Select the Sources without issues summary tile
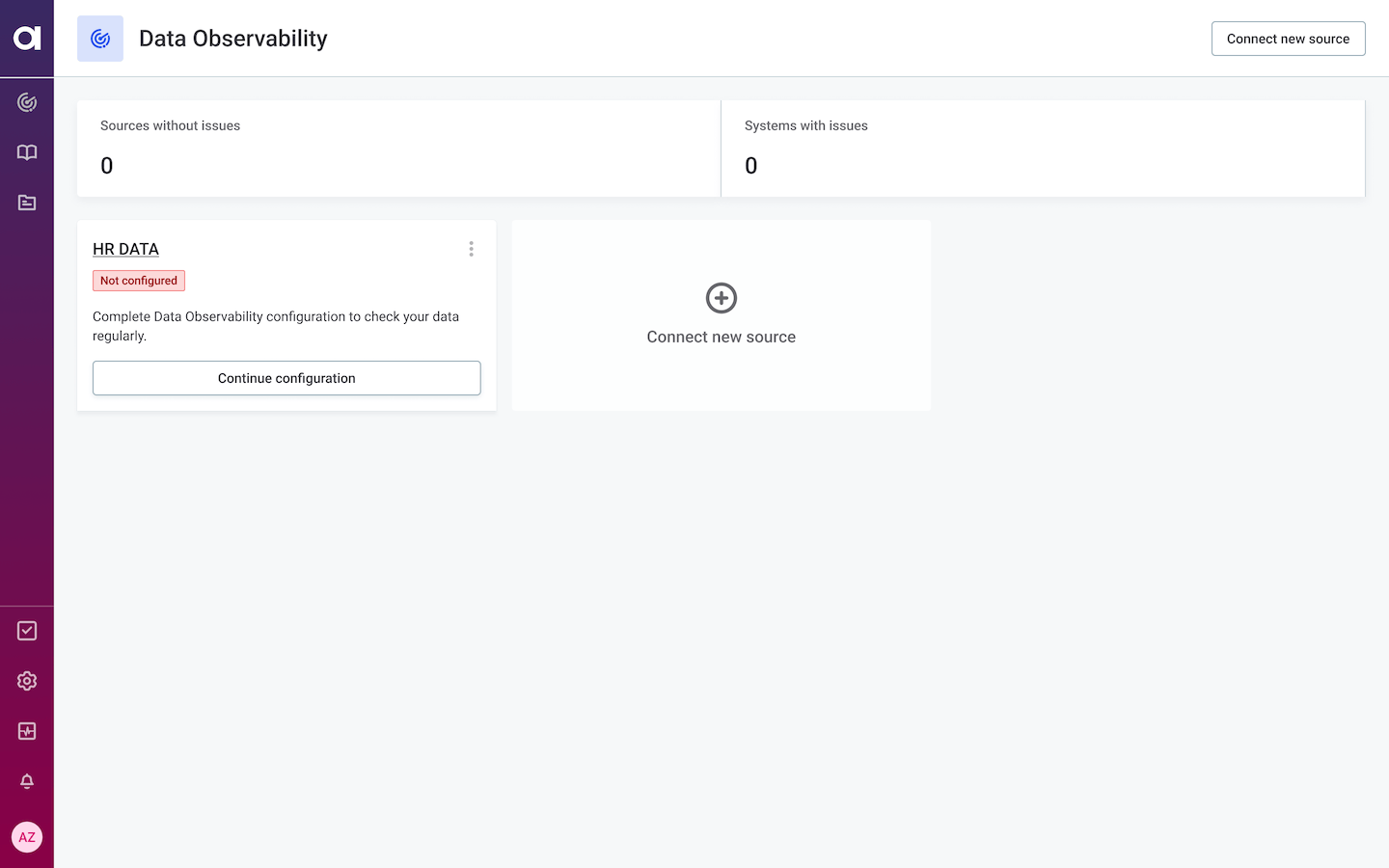The image size is (1389, 868). 398,149
